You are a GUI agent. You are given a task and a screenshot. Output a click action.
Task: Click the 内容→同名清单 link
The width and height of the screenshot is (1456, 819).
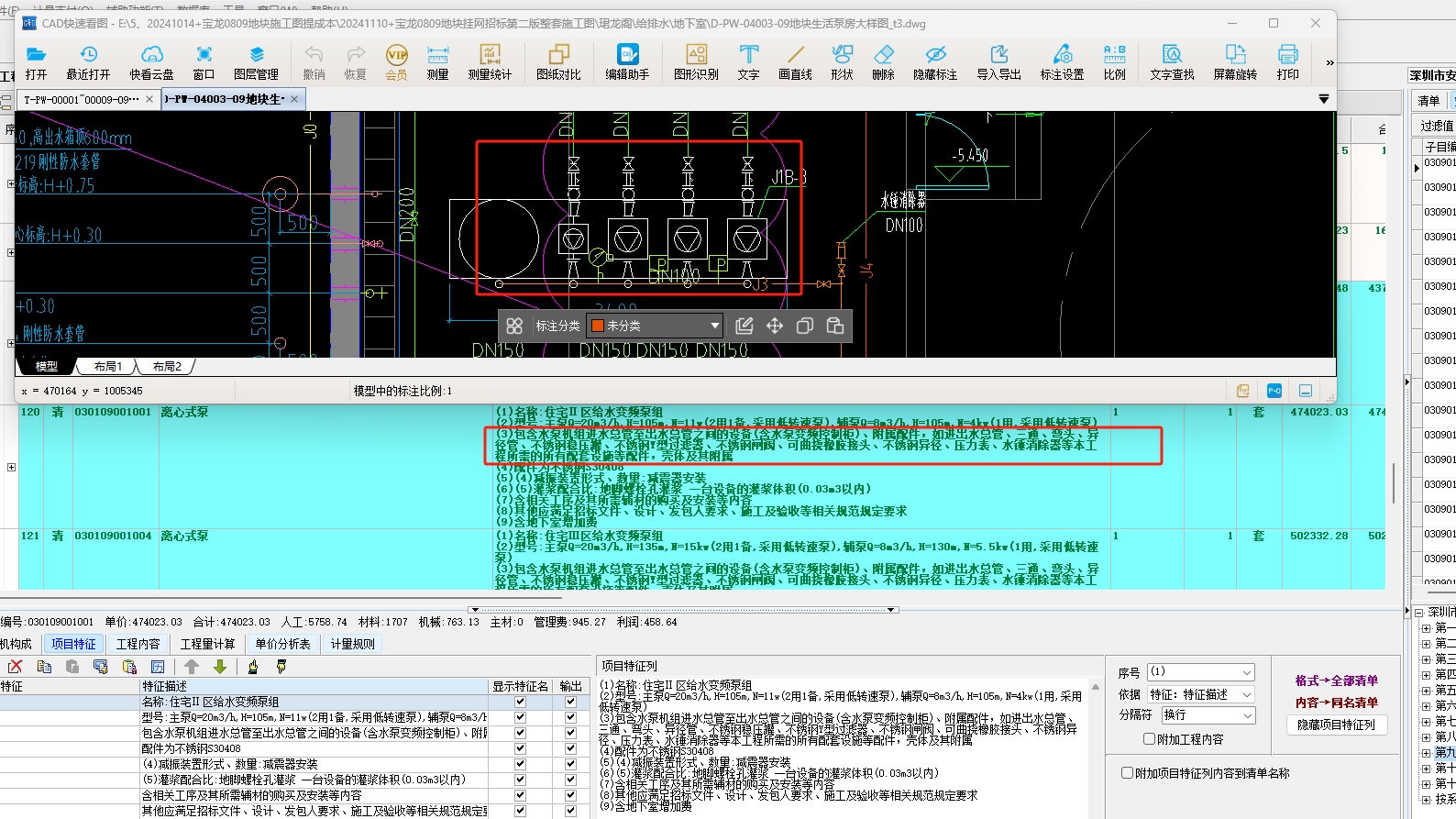[1337, 703]
